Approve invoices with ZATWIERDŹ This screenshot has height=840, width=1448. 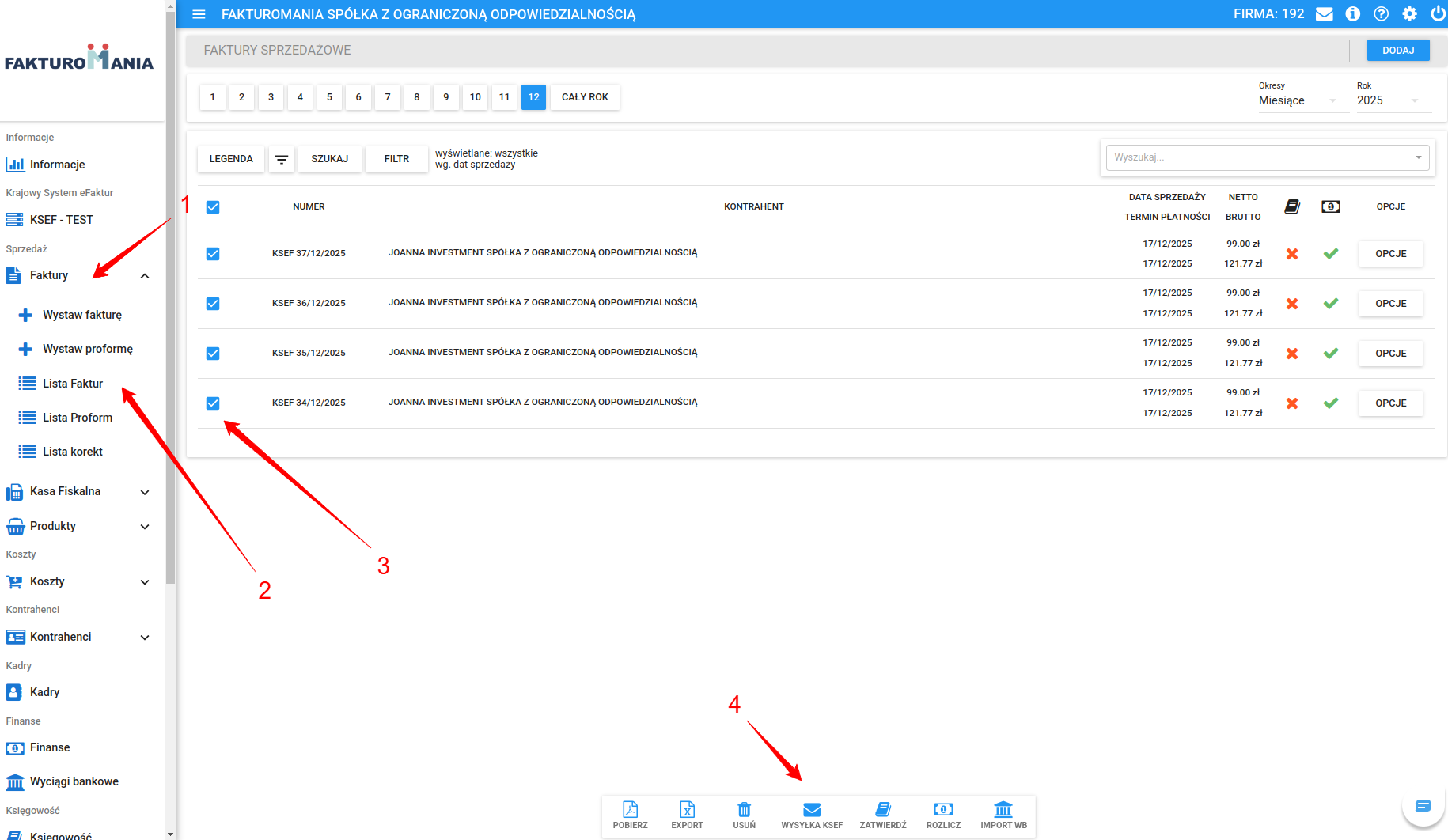click(x=883, y=815)
